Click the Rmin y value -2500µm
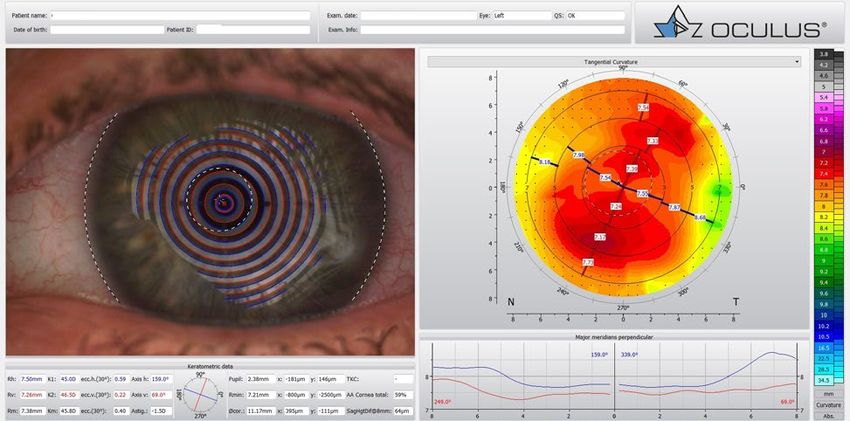 (332, 396)
